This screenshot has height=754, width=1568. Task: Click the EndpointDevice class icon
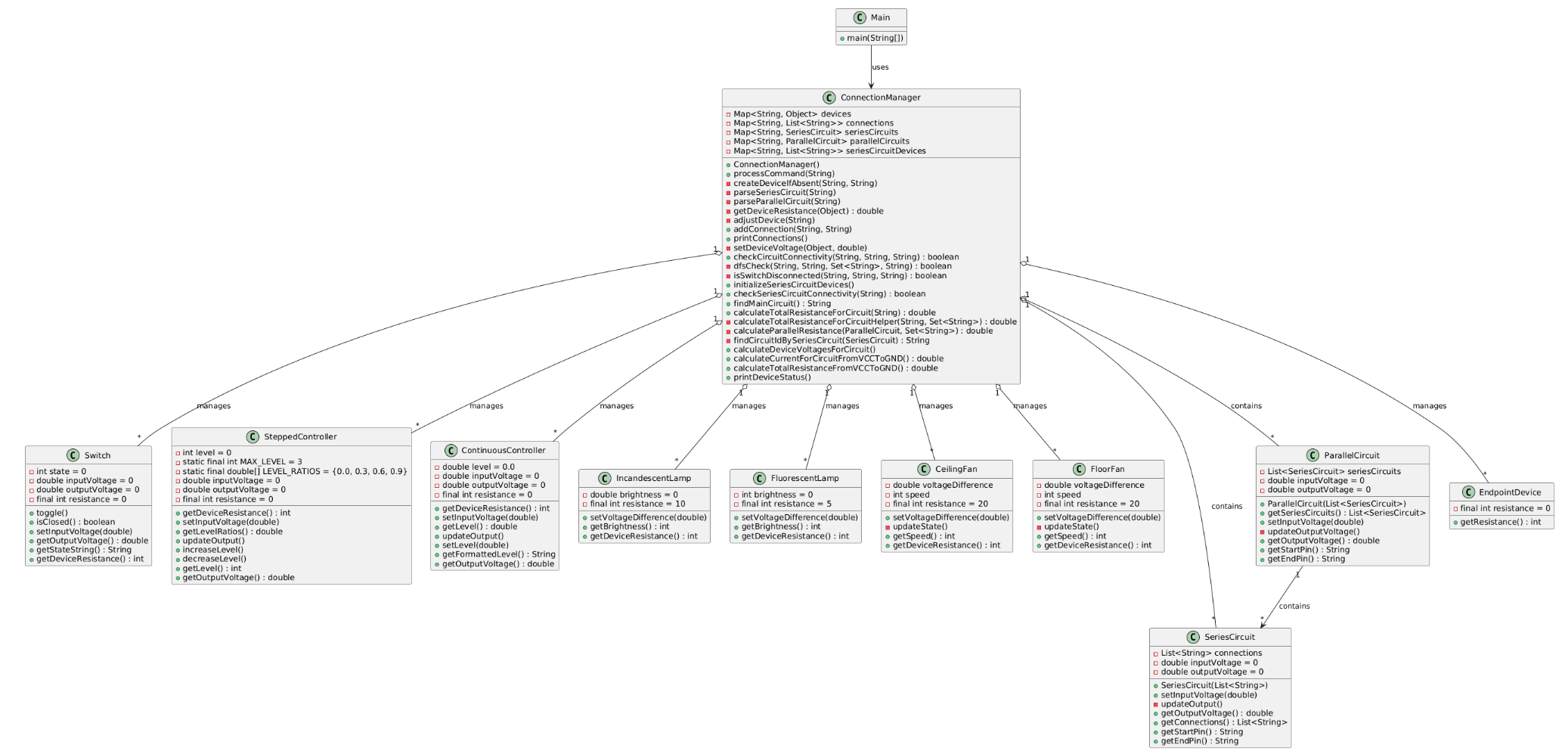[x=1467, y=492]
